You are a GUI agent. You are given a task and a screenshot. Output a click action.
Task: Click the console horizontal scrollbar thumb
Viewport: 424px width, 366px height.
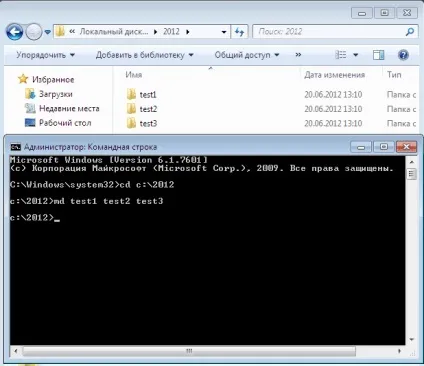(189, 351)
